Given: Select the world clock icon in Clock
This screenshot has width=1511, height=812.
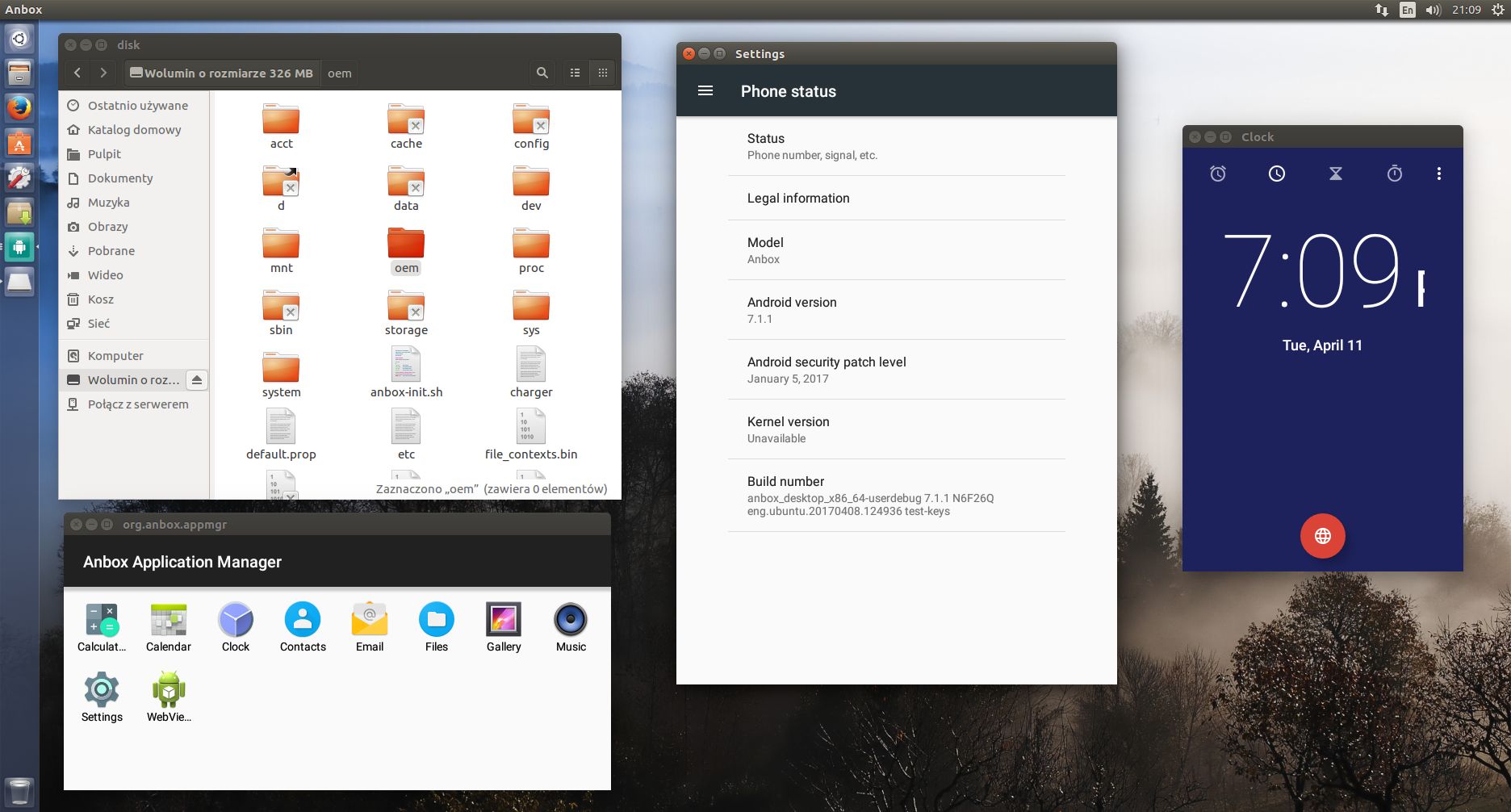Looking at the screenshot, I should [1277, 174].
